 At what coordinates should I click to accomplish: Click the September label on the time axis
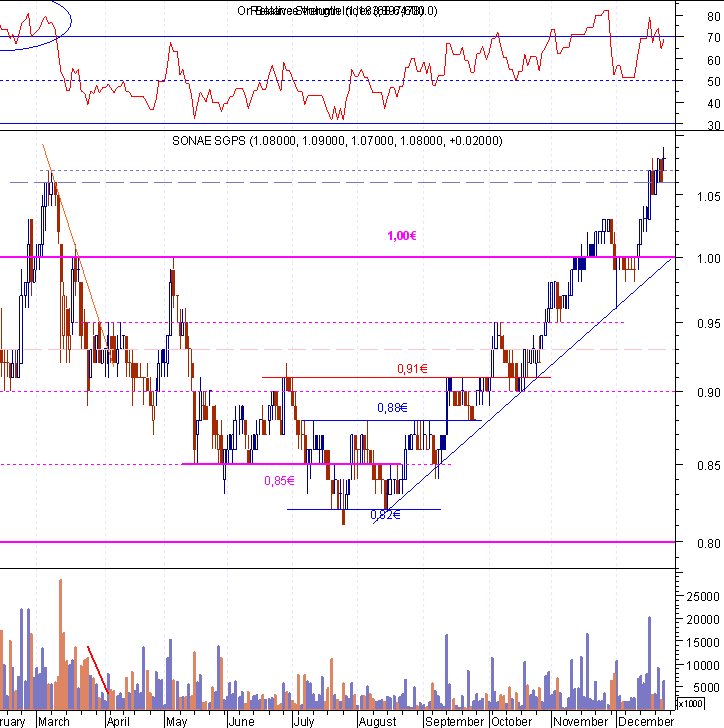tap(455, 722)
